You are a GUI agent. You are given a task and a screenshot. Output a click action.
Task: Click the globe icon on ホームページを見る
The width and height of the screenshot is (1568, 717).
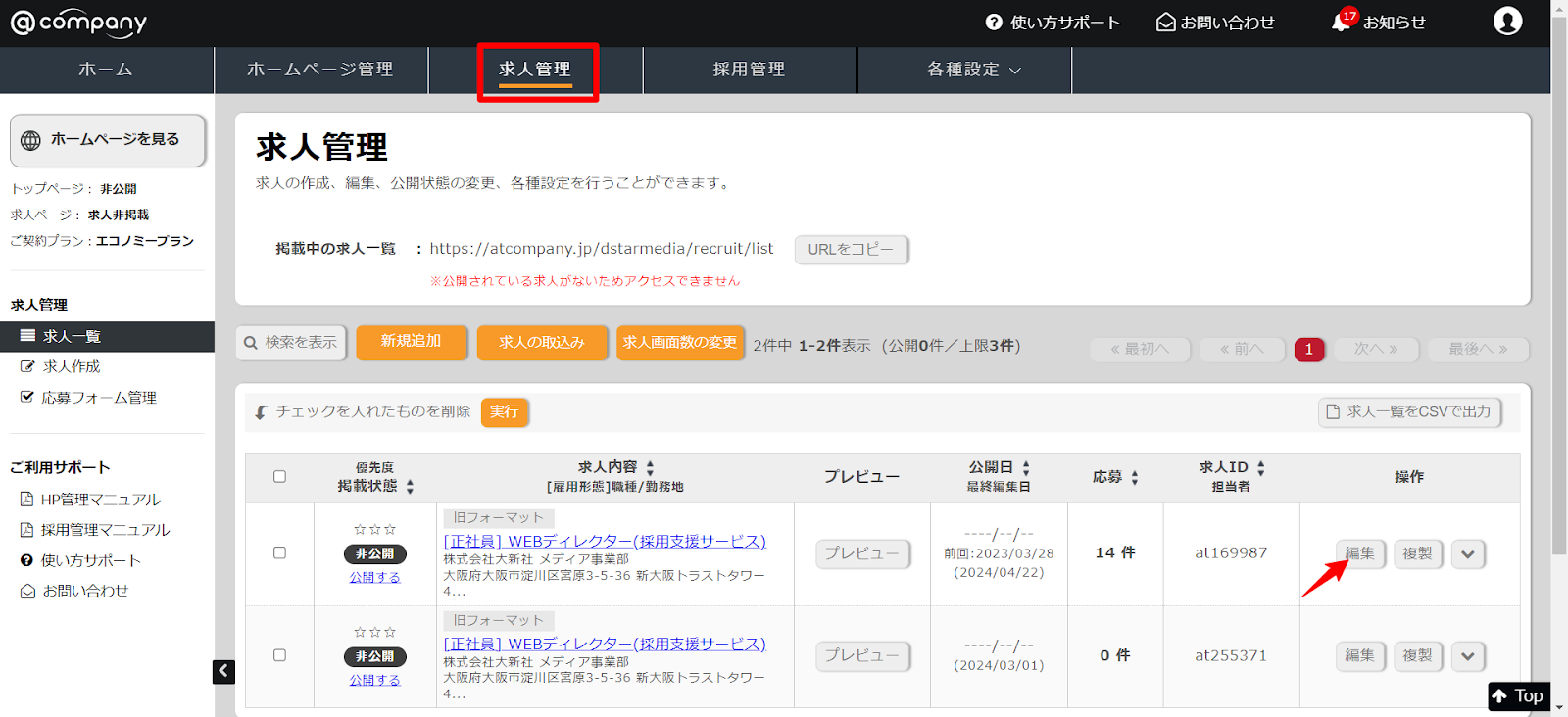(31, 140)
